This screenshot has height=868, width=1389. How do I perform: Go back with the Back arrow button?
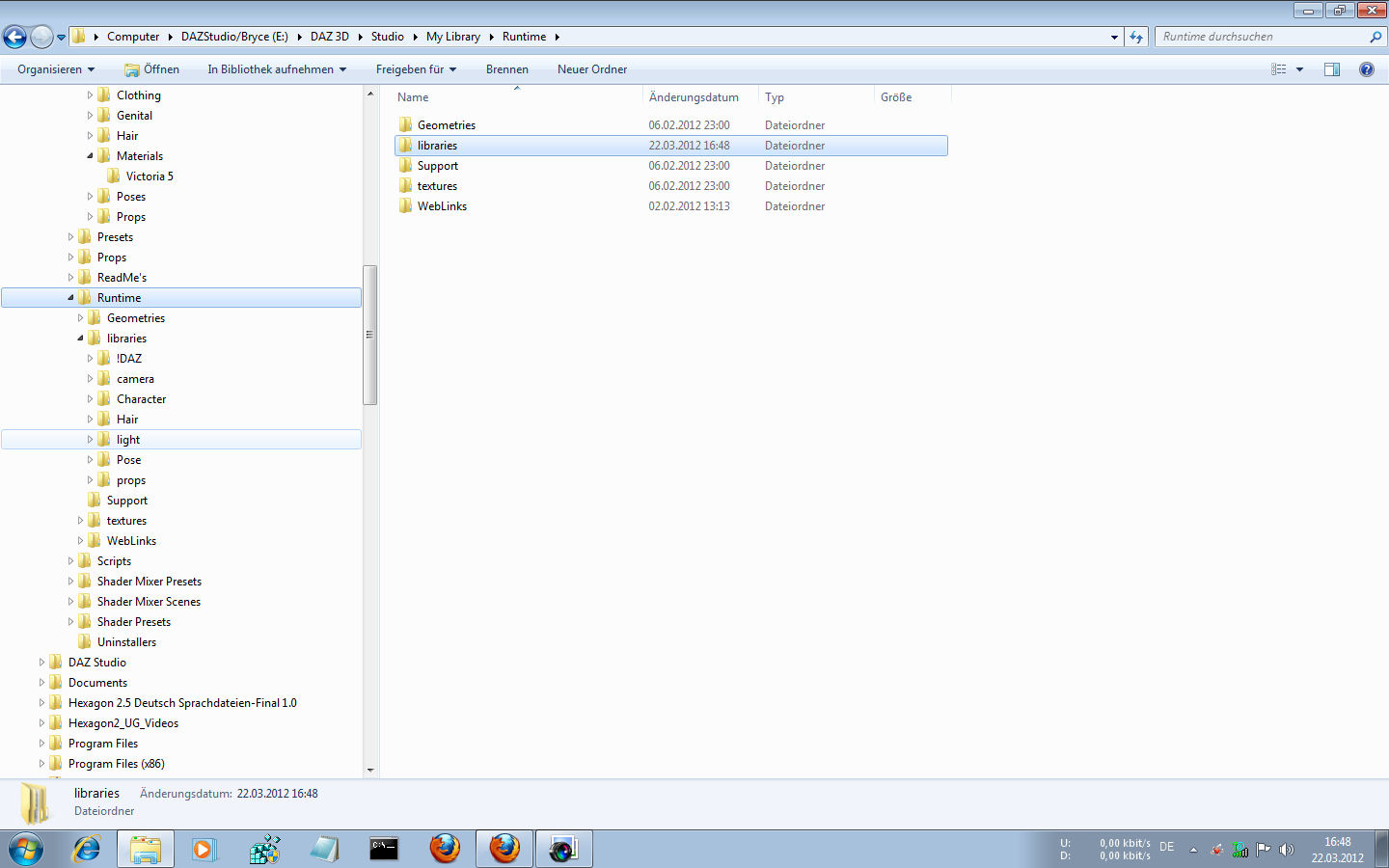tap(14, 37)
